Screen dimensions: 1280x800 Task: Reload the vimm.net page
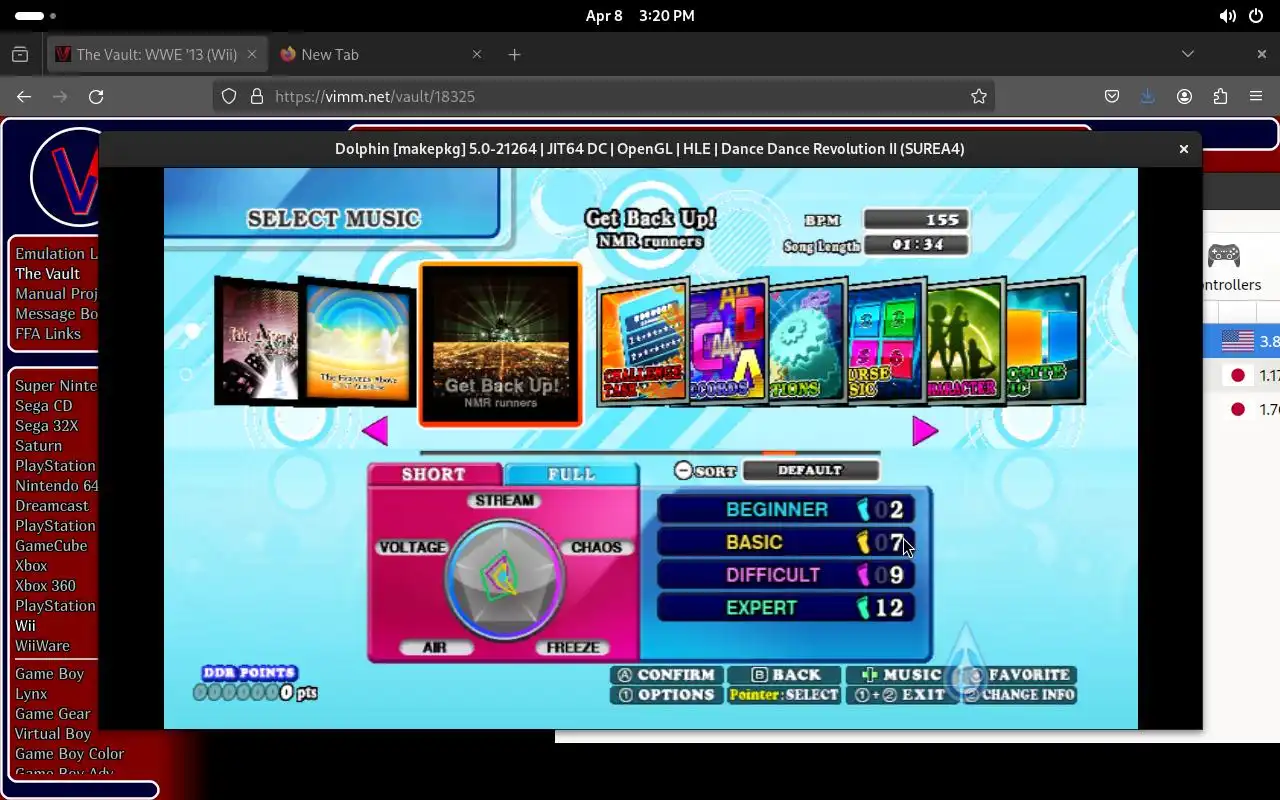[x=96, y=96]
